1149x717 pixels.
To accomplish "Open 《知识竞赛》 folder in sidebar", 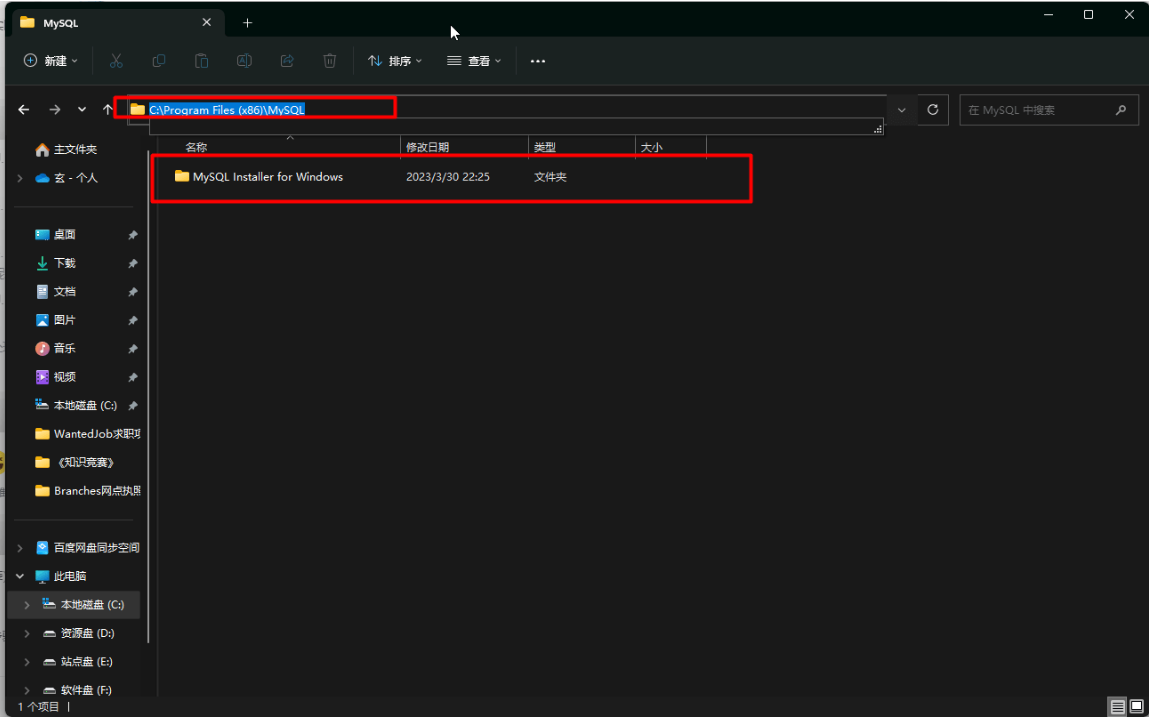I will 75,463.
